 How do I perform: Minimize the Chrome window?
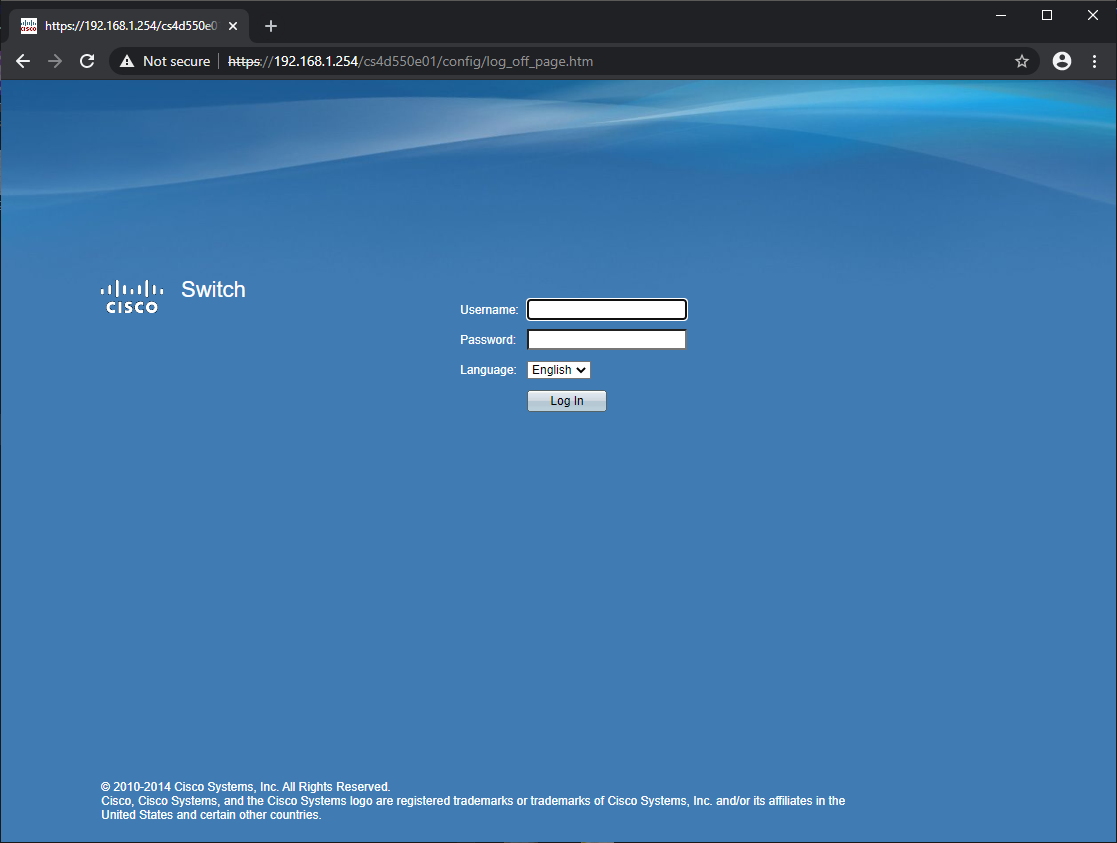[x=1001, y=15]
